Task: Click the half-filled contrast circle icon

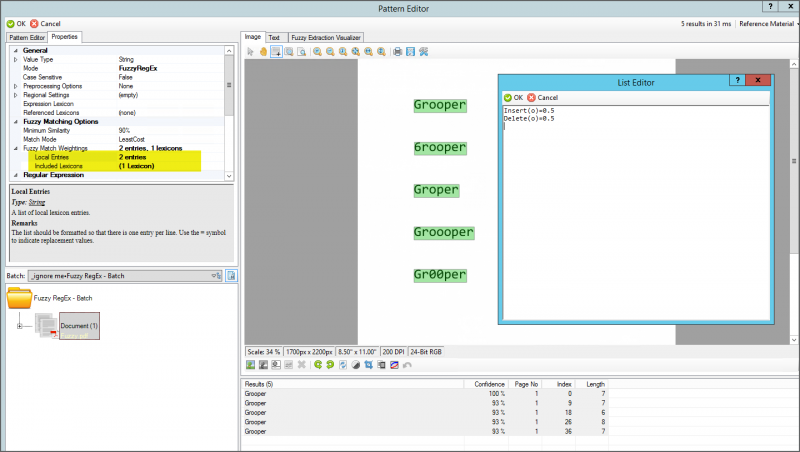Action: click(x=356, y=365)
